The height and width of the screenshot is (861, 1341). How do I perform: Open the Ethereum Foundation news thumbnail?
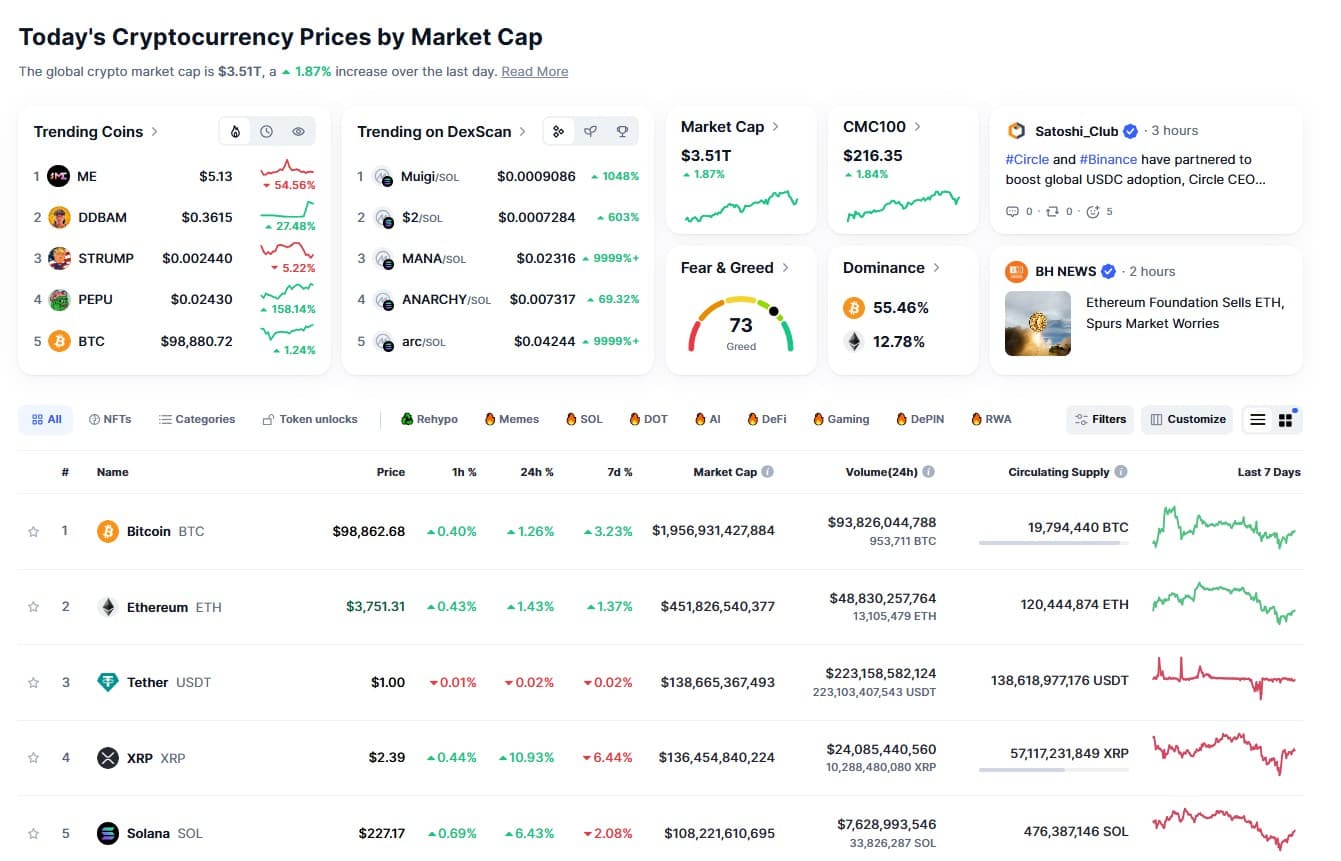[x=1037, y=323]
